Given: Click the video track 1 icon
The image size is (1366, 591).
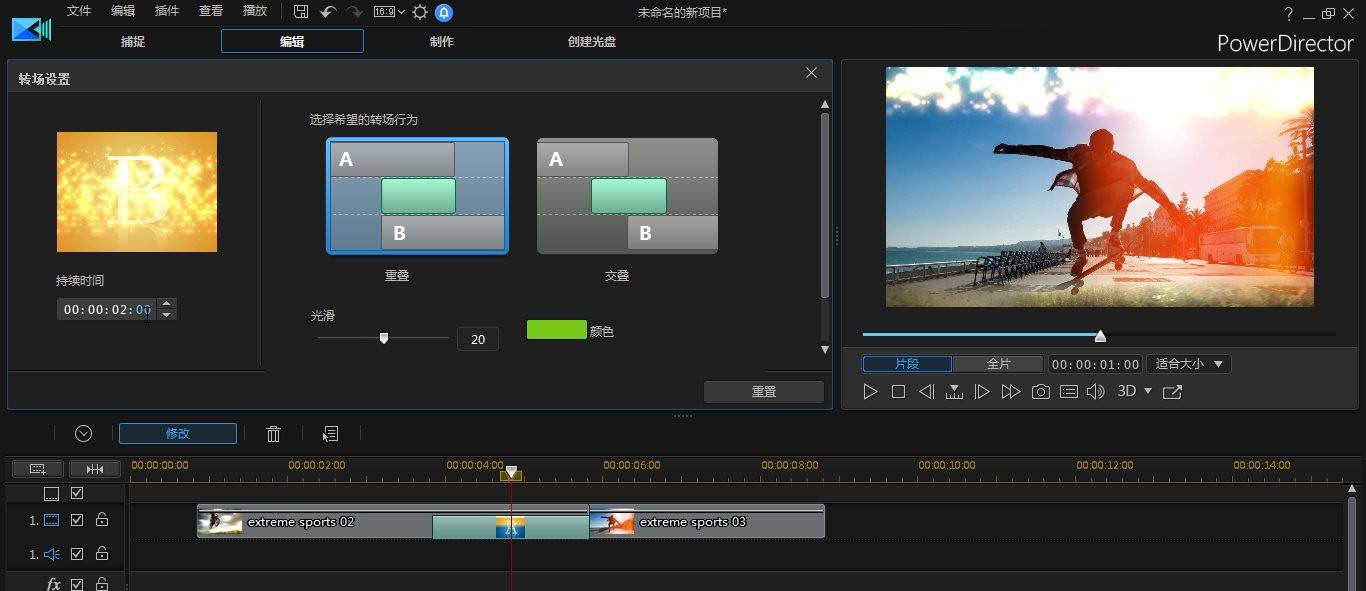Looking at the screenshot, I should click(x=51, y=520).
